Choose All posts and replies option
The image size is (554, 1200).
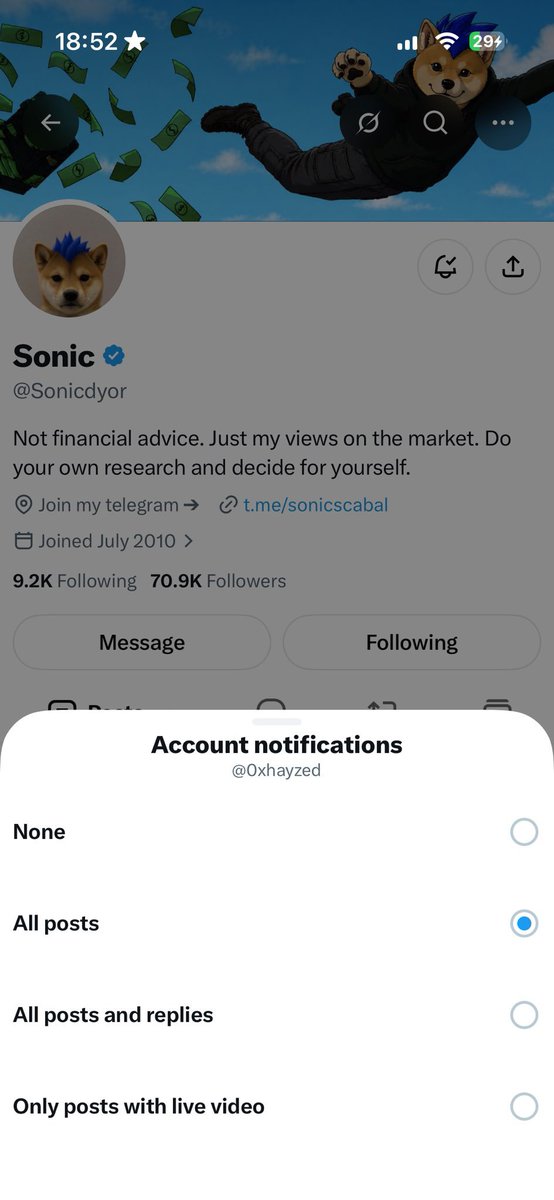coord(277,1015)
